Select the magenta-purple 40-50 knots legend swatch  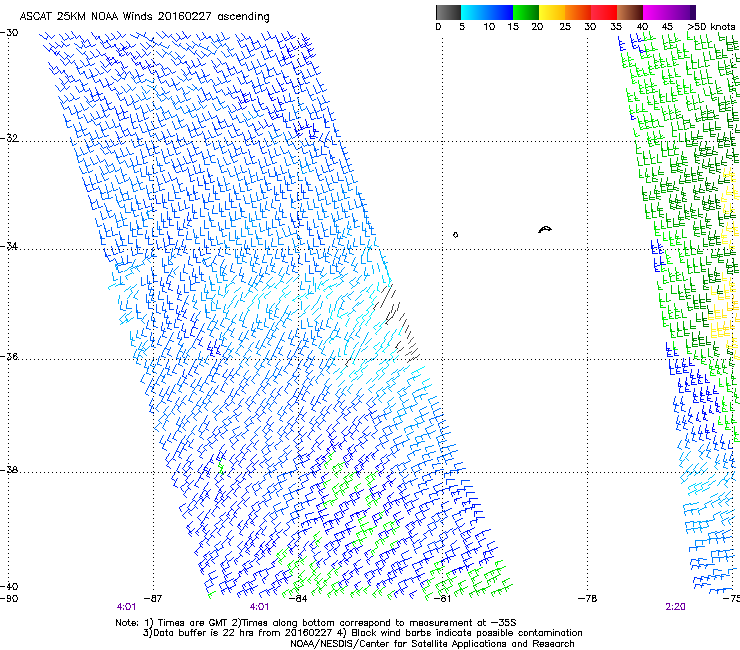pyautogui.click(x=669, y=12)
